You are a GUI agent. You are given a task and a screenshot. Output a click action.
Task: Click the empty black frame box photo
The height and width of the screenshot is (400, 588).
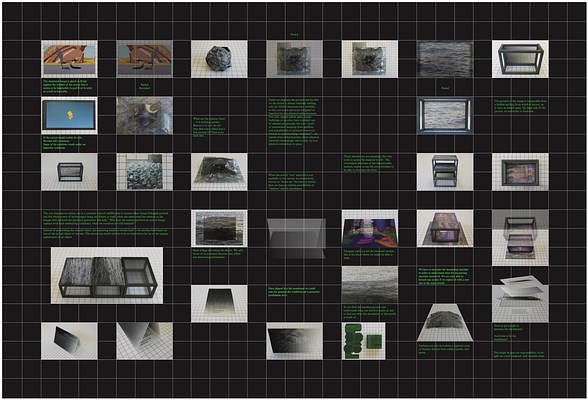click(x=520, y=59)
